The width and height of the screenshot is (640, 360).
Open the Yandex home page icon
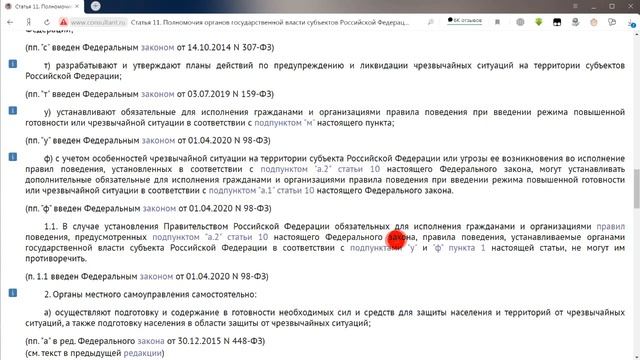pos(29,22)
